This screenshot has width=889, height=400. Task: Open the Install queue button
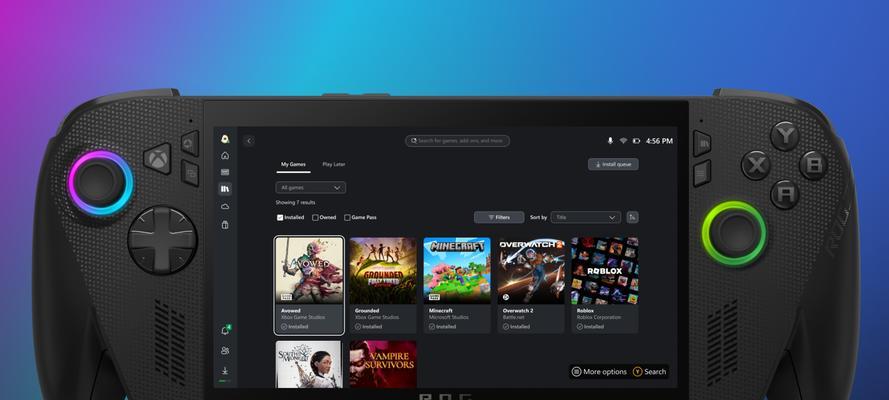coord(613,164)
